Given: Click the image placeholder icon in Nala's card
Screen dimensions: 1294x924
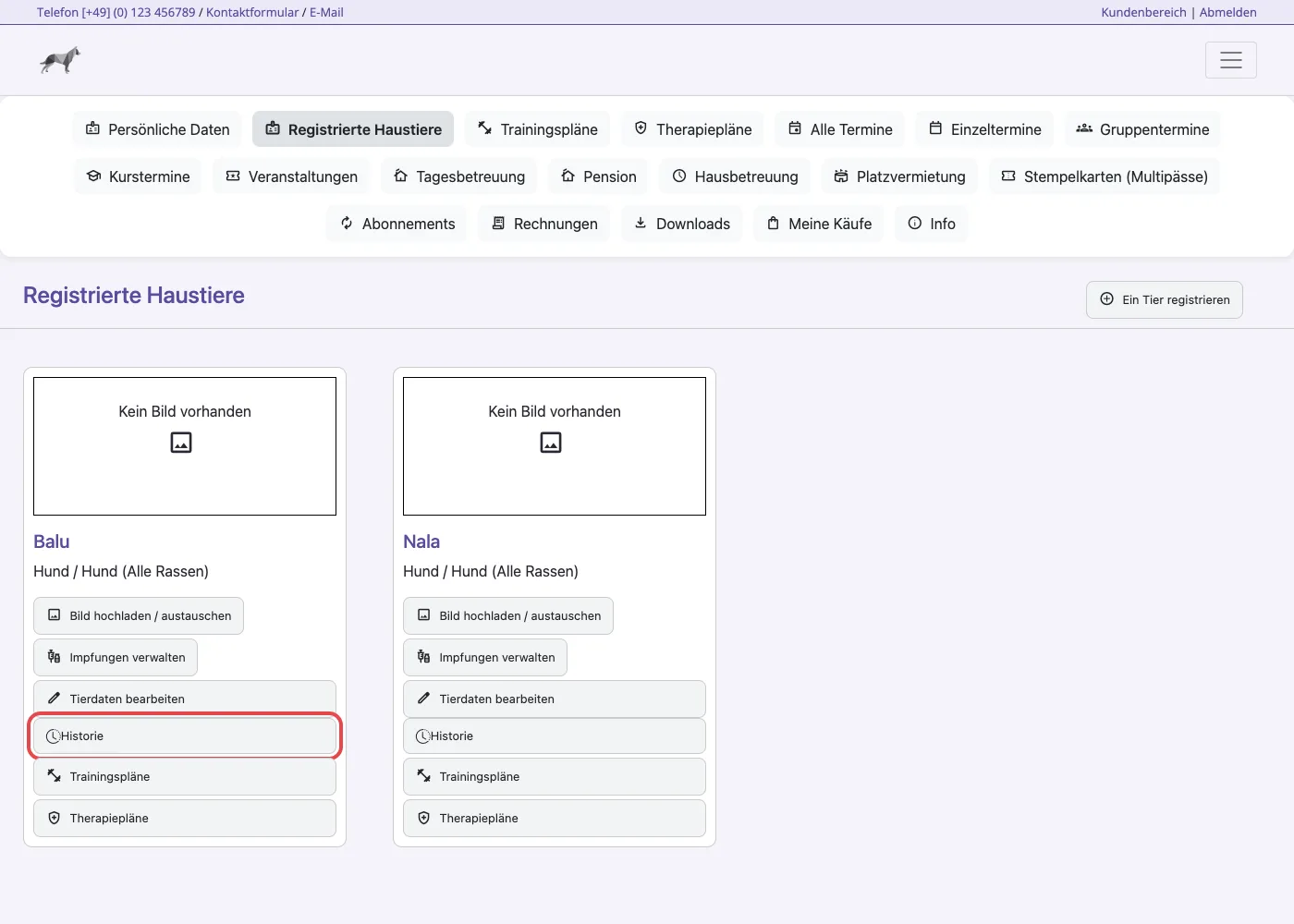Looking at the screenshot, I should pyautogui.click(x=551, y=443).
